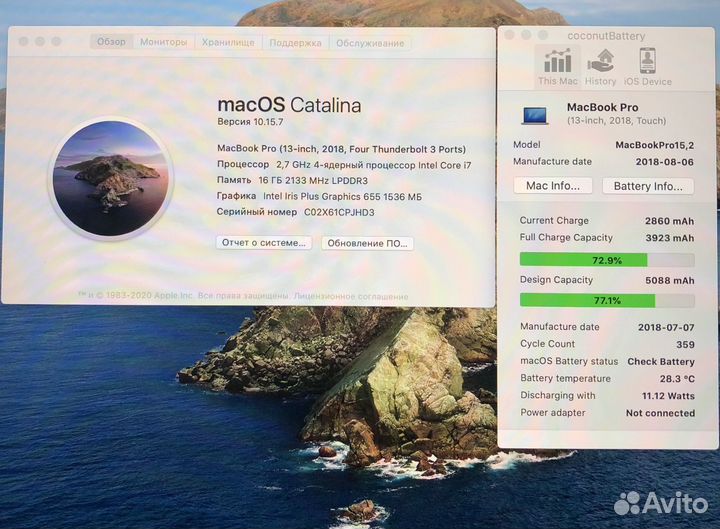The width and height of the screenshot is (720, 529).
Task: Switch to the Поддержка tab
Action: tap(295, 43)
